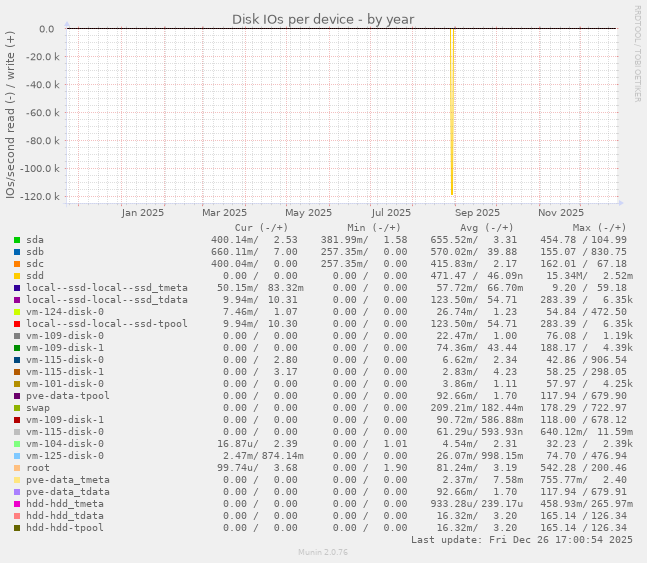Screen dimensions: 647x563
Task: Click the pve-data_tdata legend color square
Action: click(x=17, y=492)
